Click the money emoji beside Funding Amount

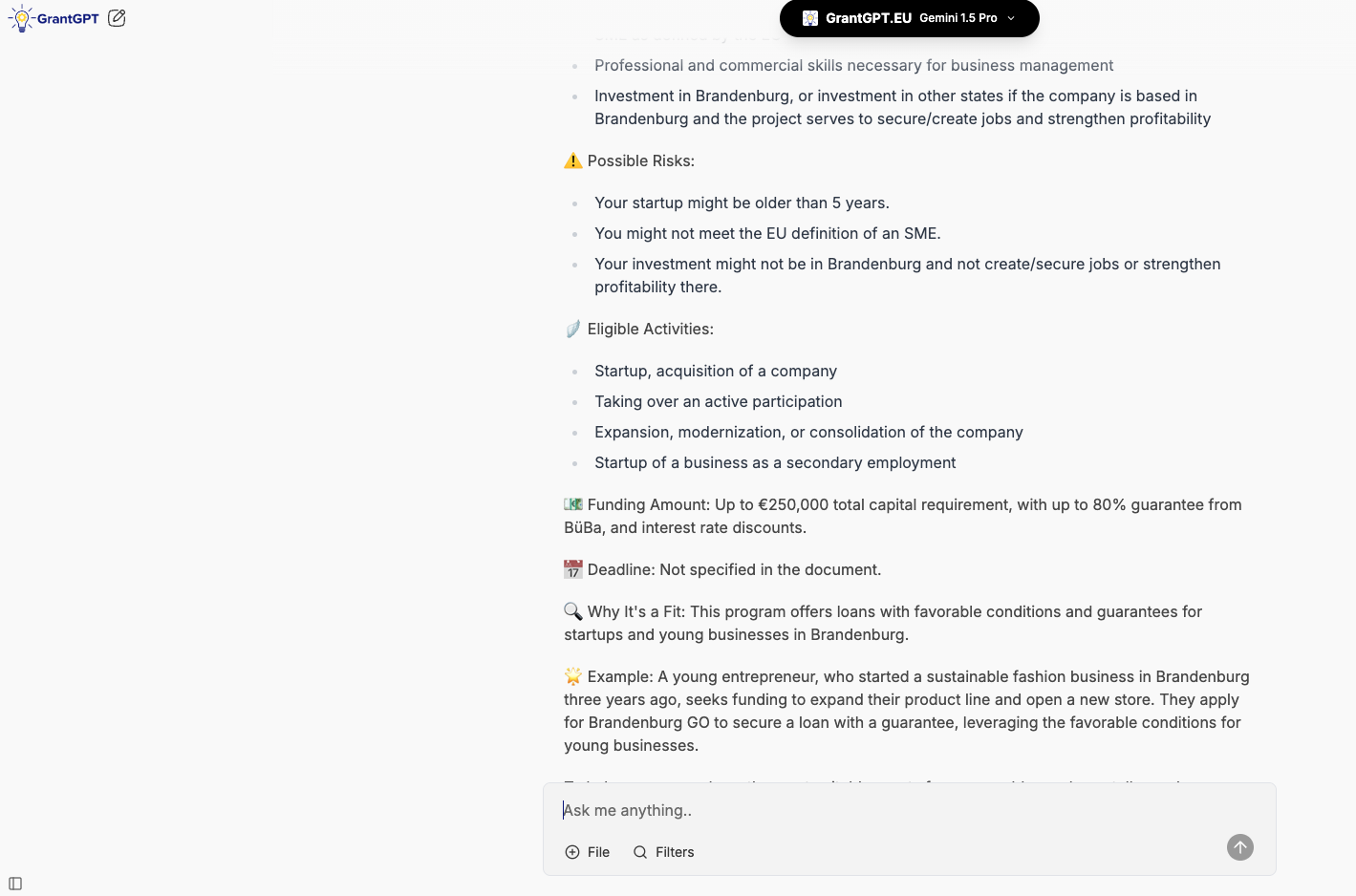click(573, 504)
